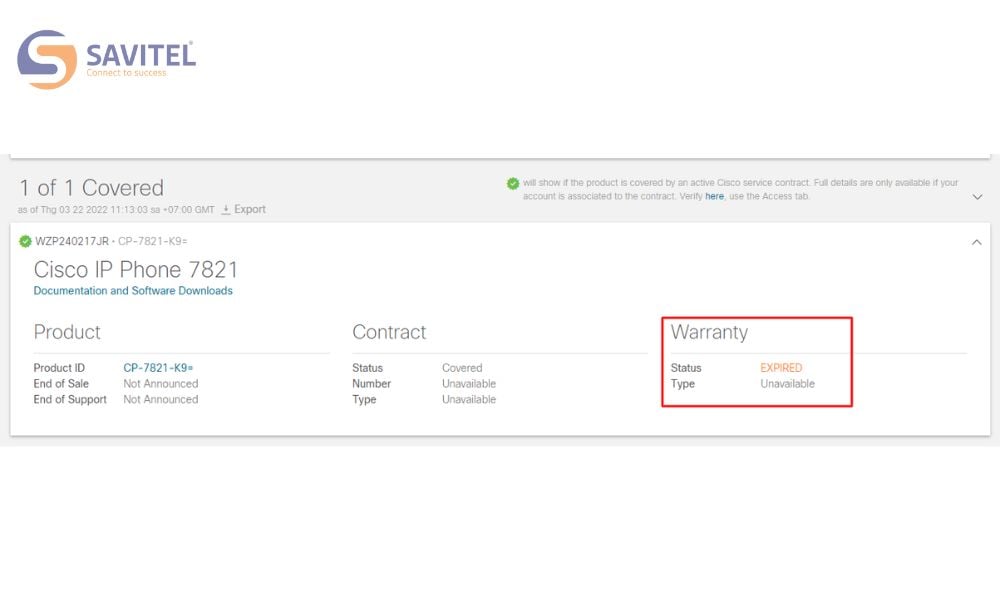Click the Export download icon
The width and height of the screenshot is (1000, 600).
(226, 209)
